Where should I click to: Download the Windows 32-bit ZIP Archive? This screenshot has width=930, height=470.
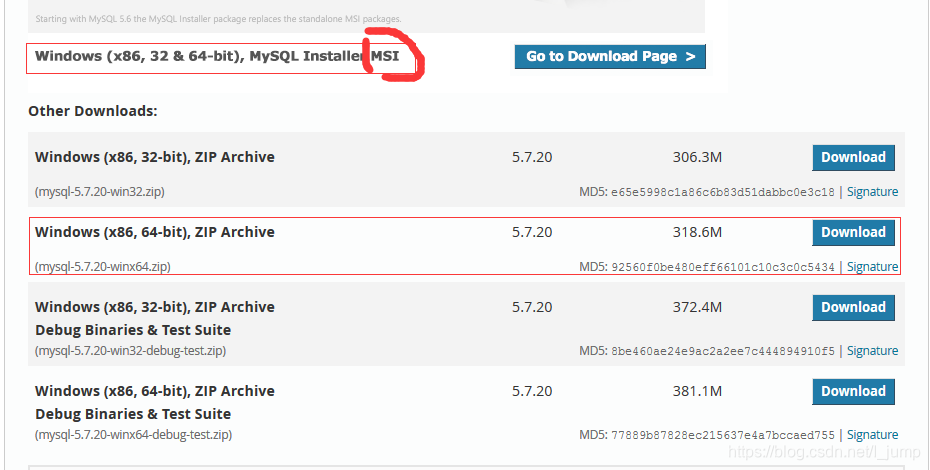[x=853, y=158]
